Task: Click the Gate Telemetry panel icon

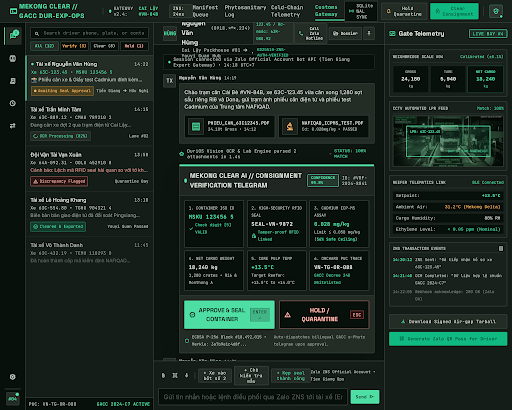Action: point(392,34)
